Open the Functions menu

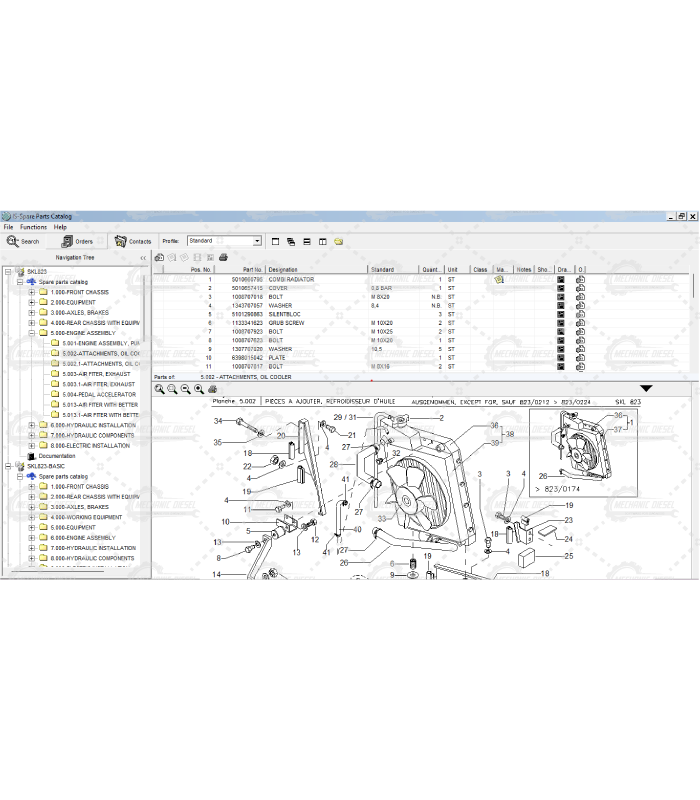pyautogui.click(x=33, y=227)
